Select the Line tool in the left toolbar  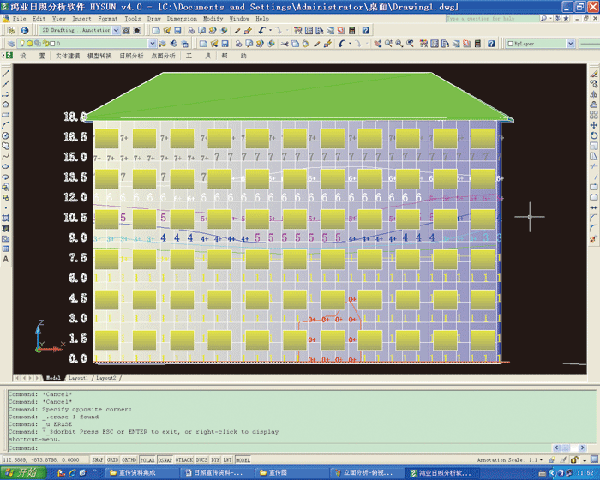pyautogui.click(x=5, y=73)
